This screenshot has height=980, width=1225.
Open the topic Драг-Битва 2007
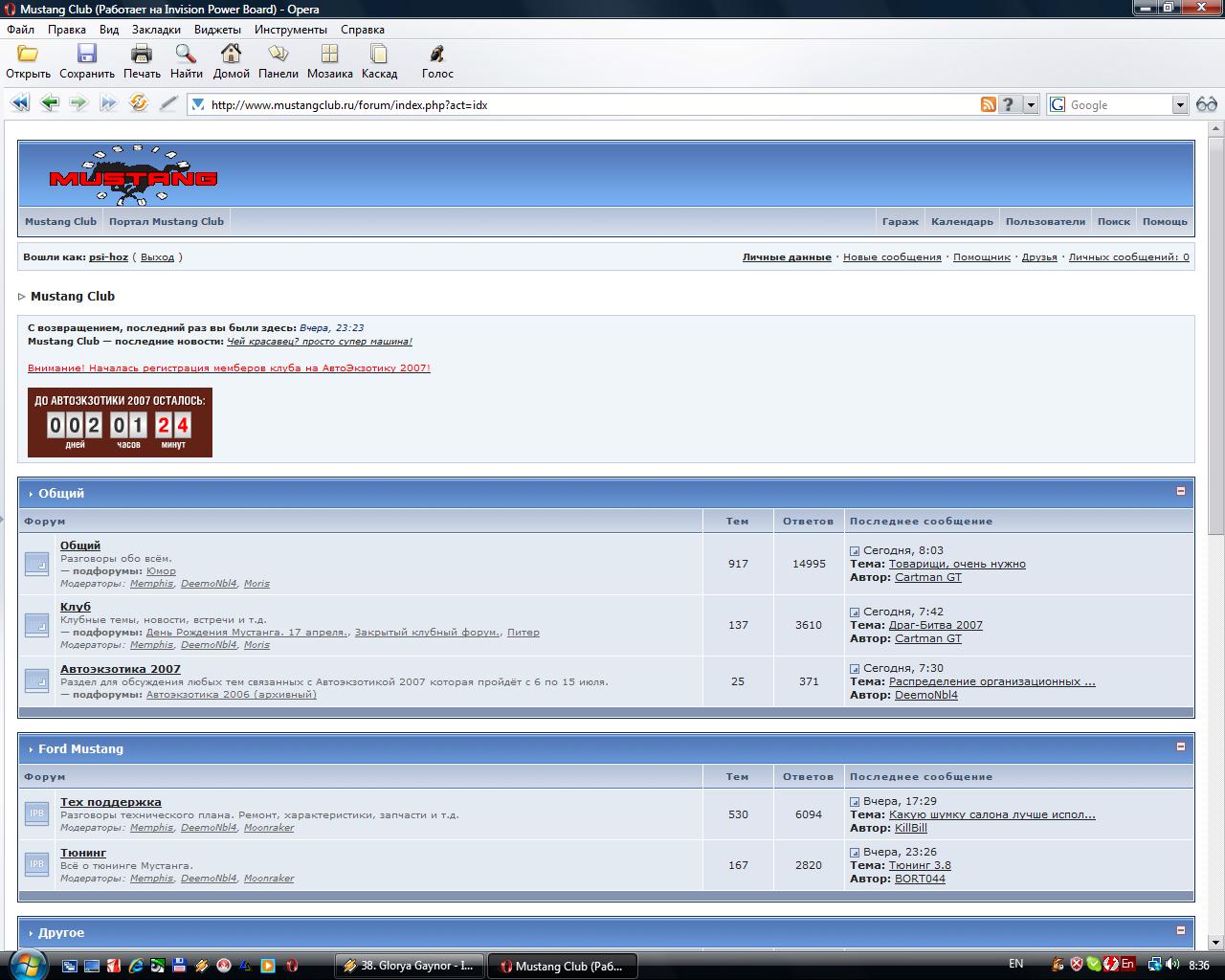[x=936, y=625]
